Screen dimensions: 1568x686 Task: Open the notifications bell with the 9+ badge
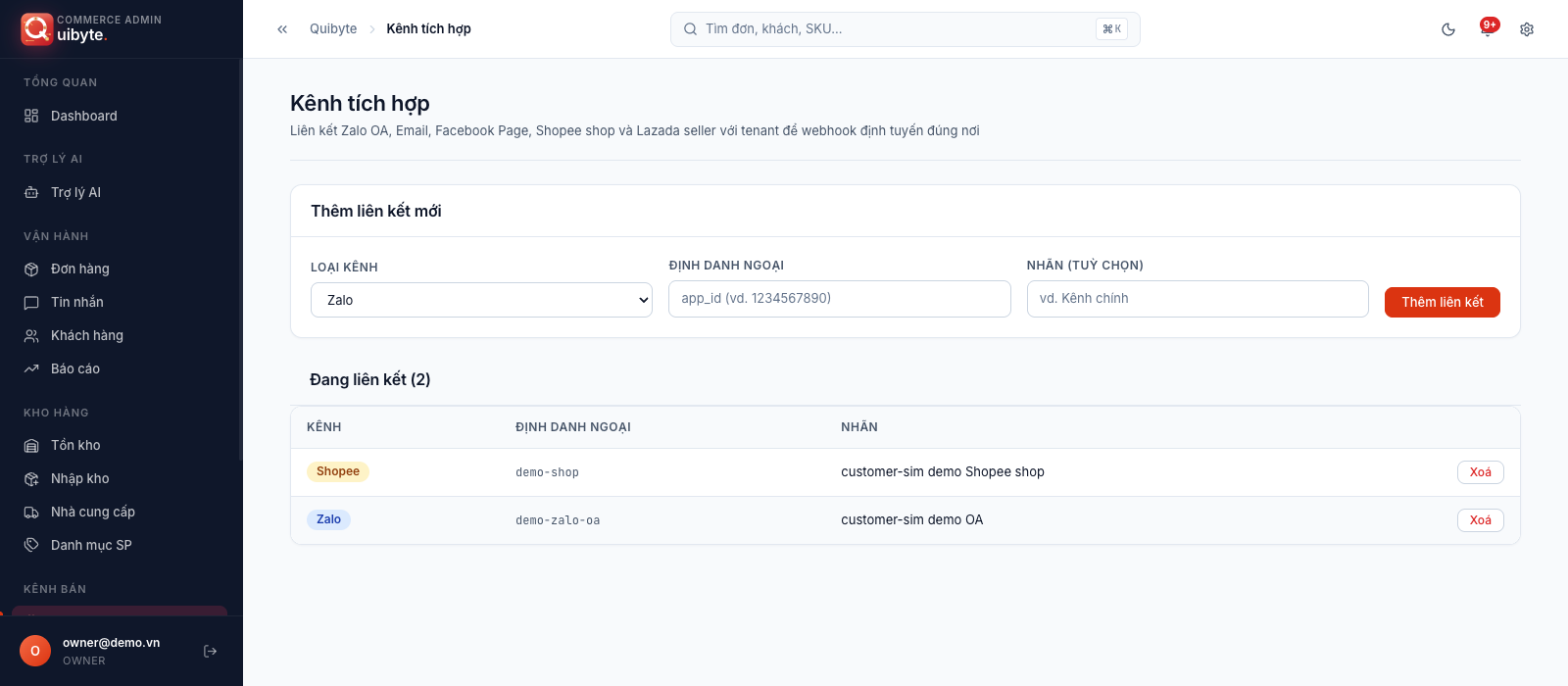(x=1488, y=29)
